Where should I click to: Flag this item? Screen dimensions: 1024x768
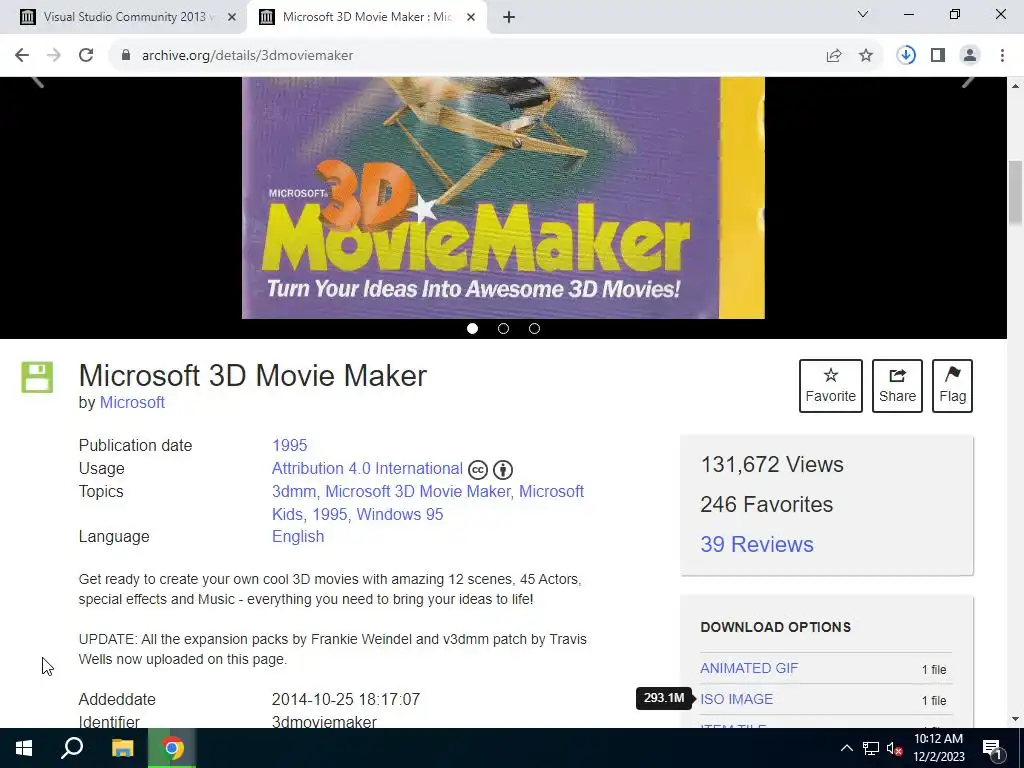pos(952,385)
